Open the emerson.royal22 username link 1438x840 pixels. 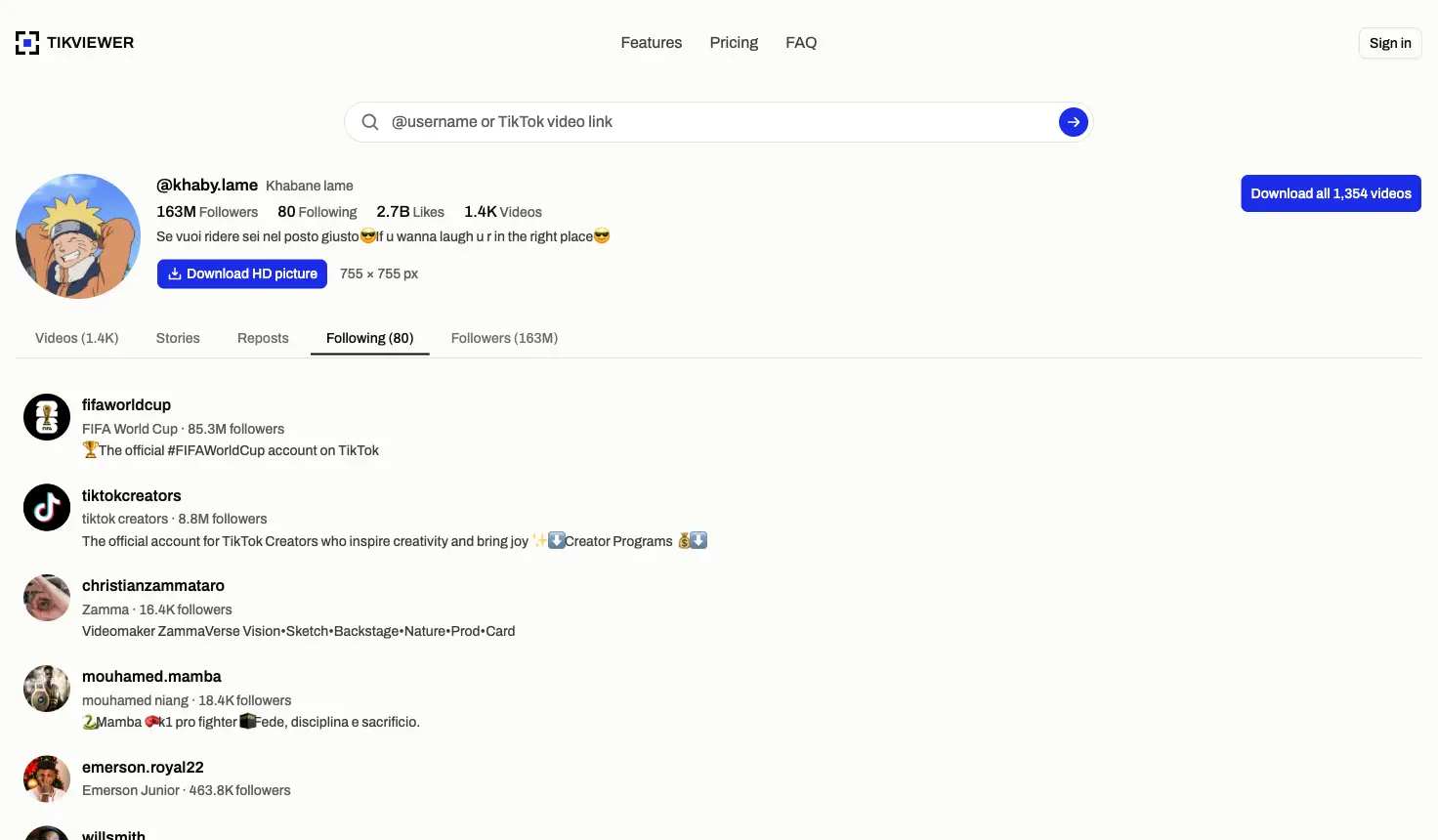pos(143,767)
